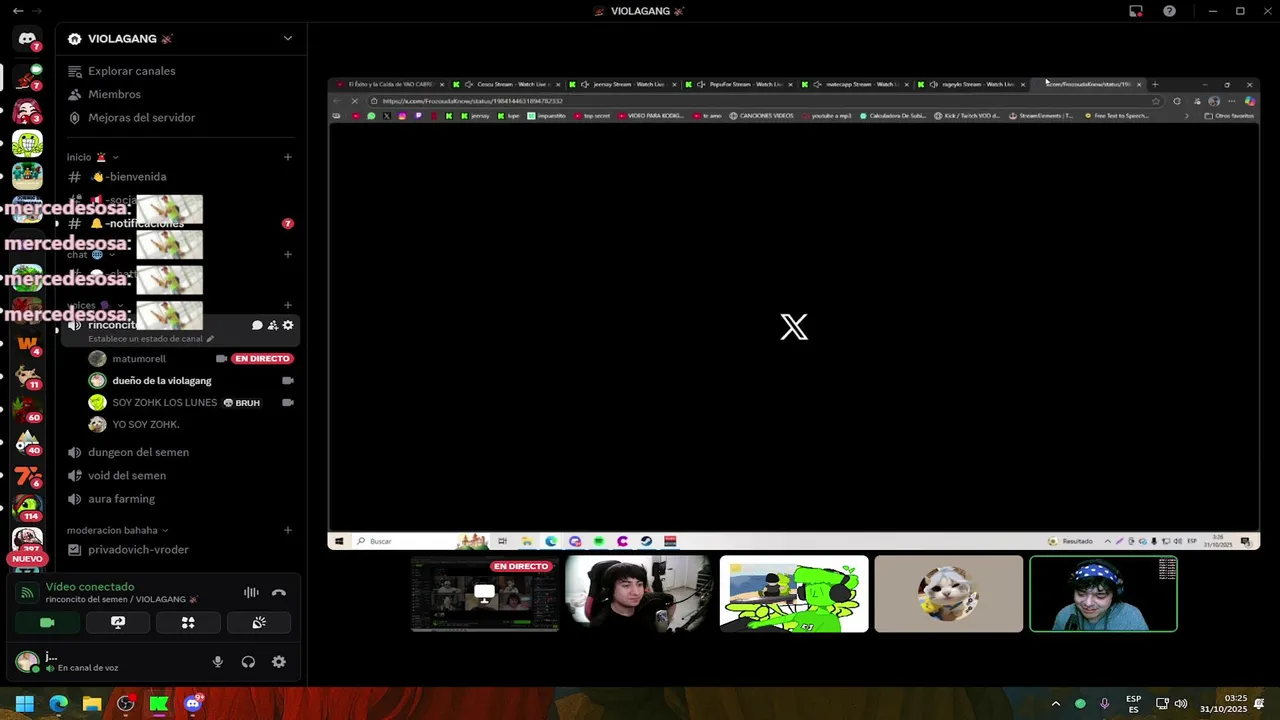Switch to Cosca Stream tab in shared browser

[507, 84]
